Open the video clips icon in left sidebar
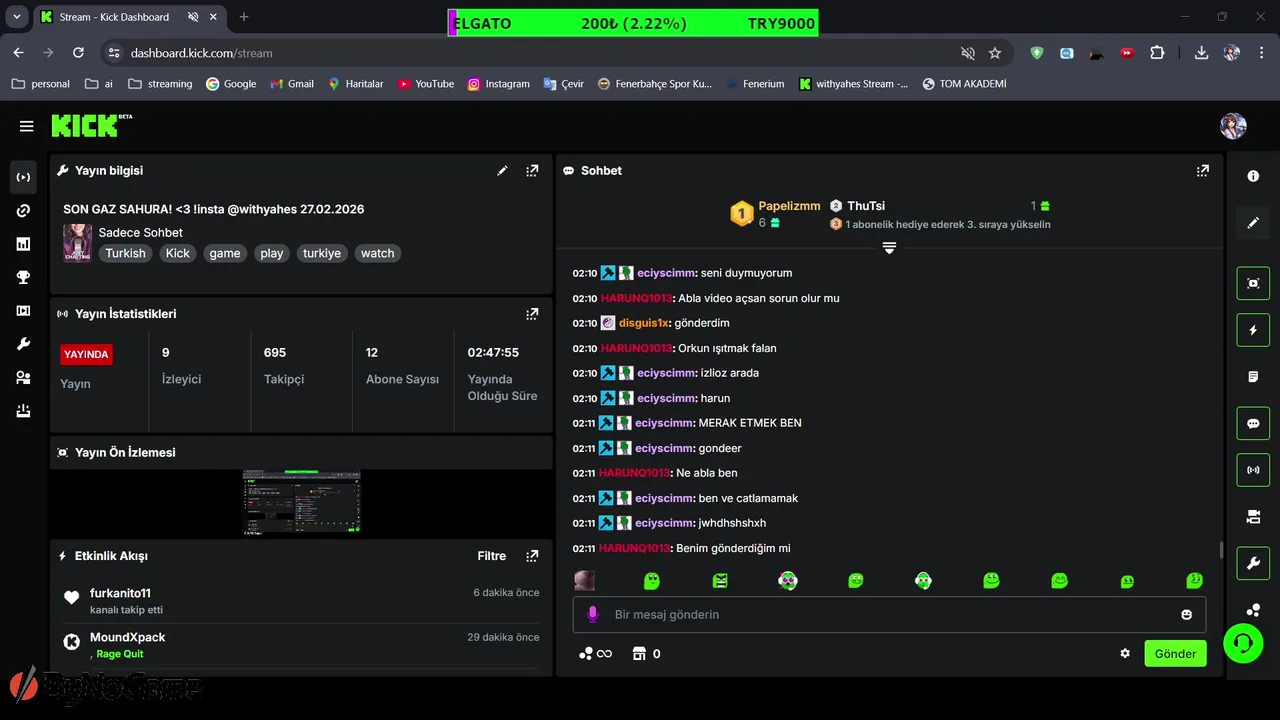The height and width of the screenshot is (720, 1280). [23, 311]
